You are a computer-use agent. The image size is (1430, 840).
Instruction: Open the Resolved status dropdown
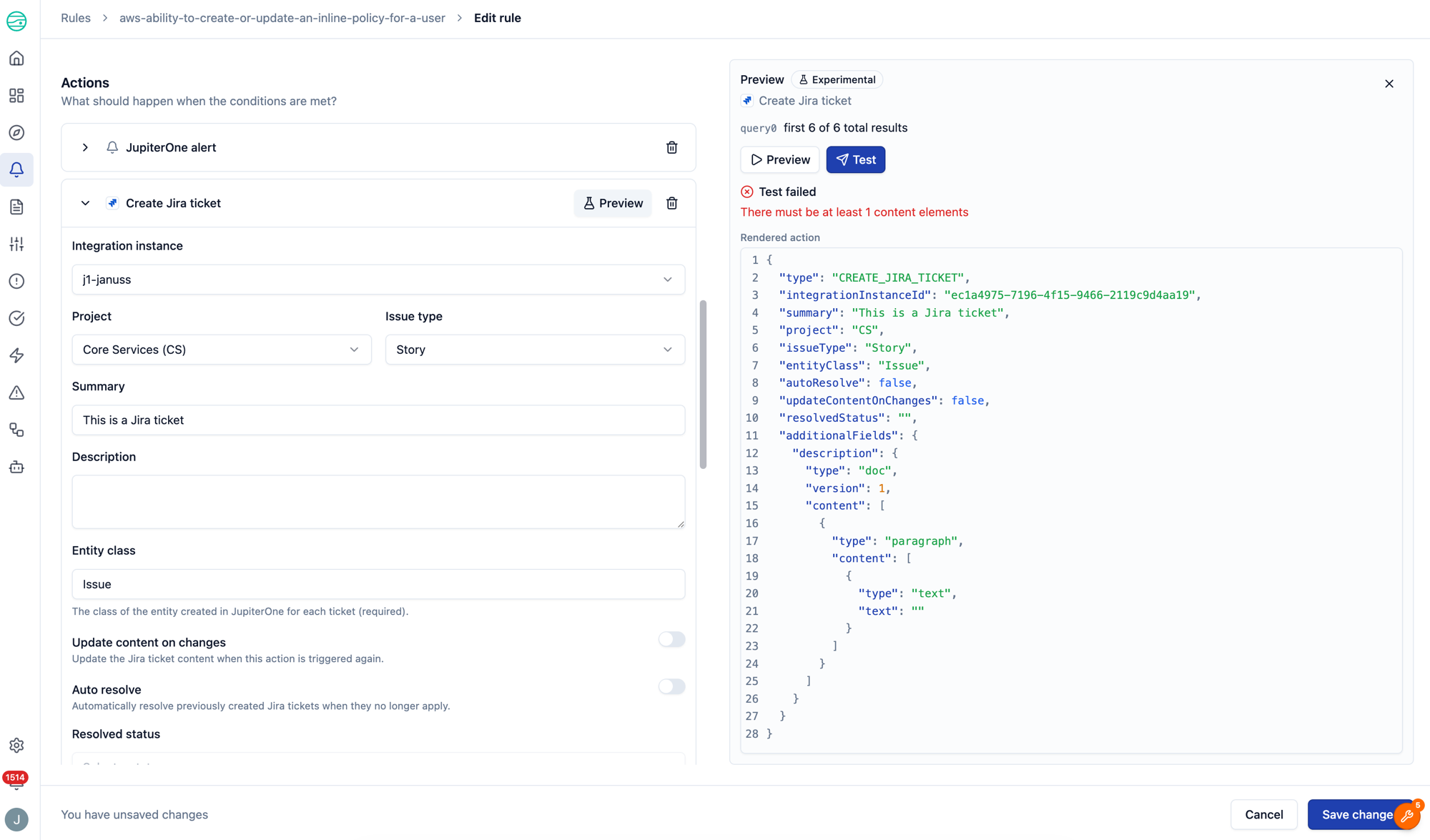378,759
